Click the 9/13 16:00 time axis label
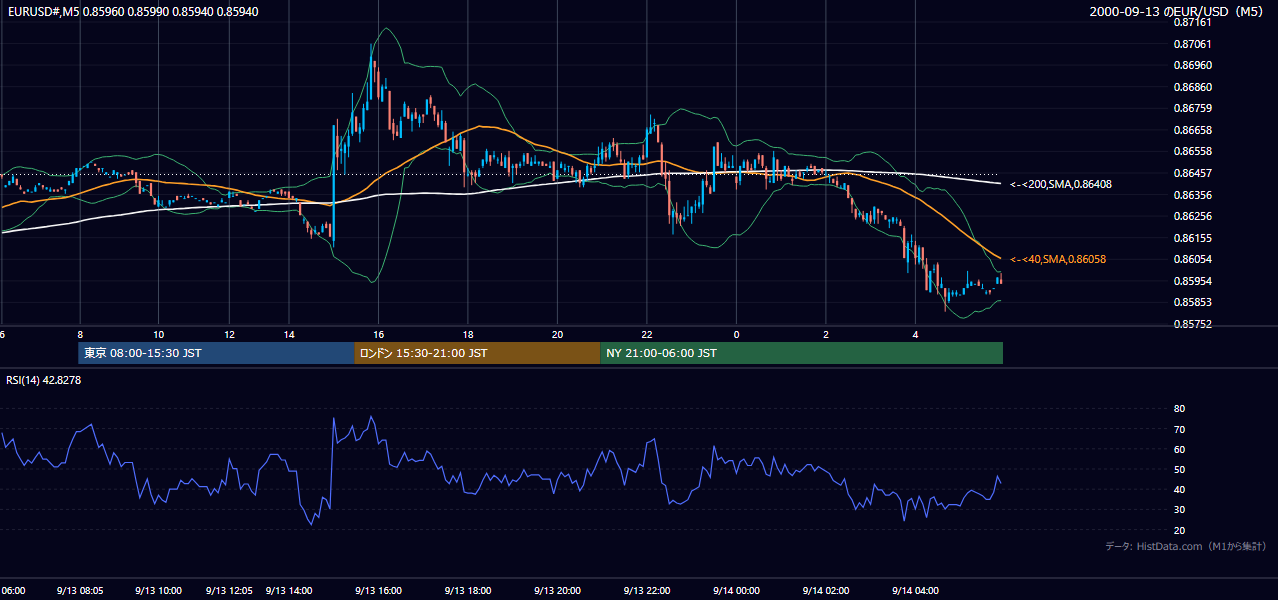The height and width of the screenshot is (600, 1278). 378,590
